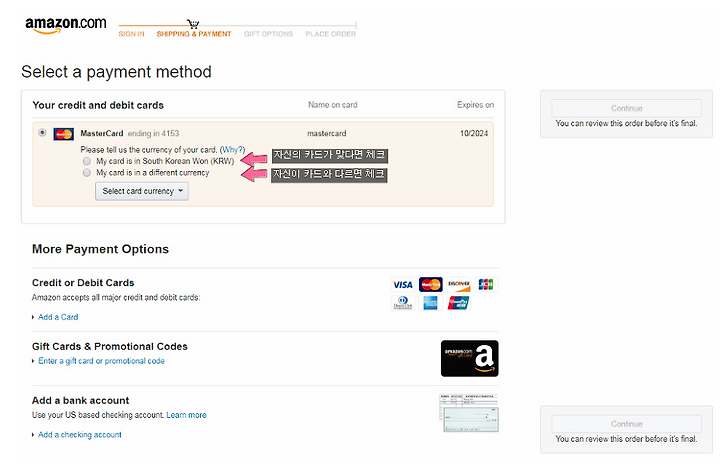This screenshot has height=465, width=720.
Task: Open Learn more about bank accounts
Action: point(186,415)
